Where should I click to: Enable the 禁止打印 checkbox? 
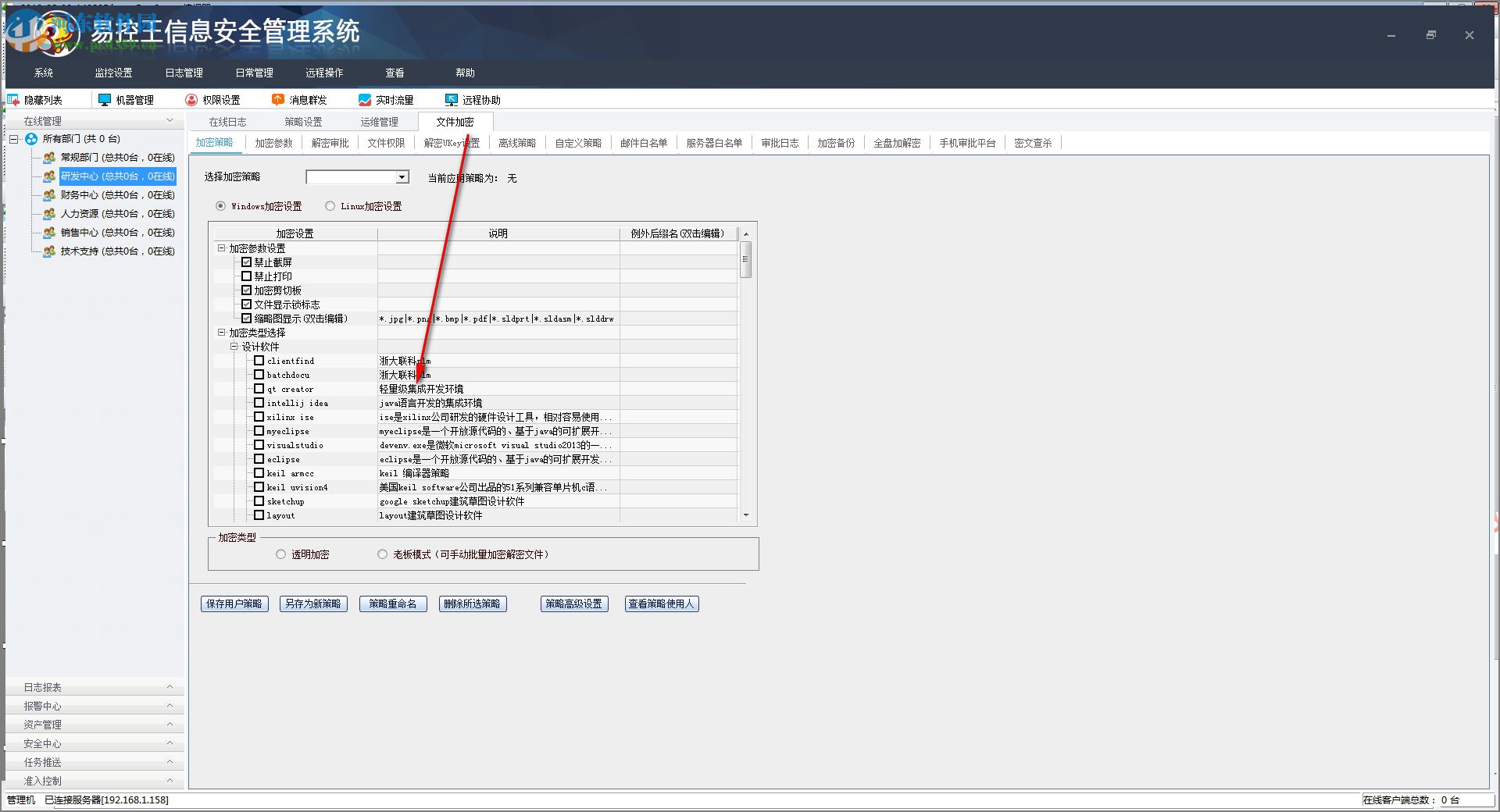point(247,276)
